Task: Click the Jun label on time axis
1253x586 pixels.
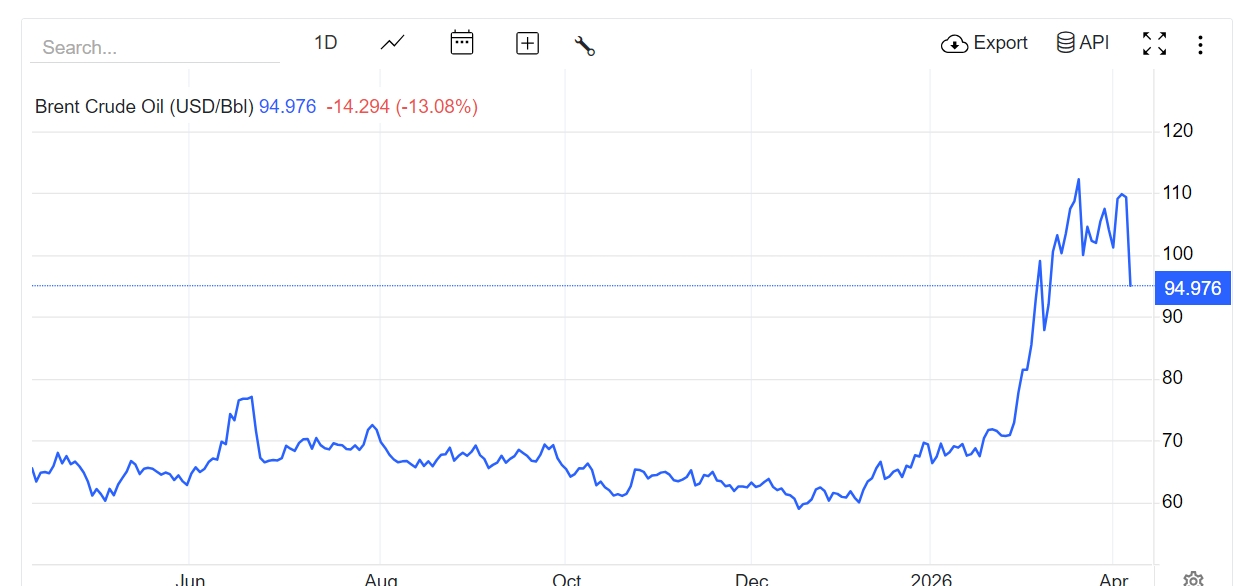Action: click(x=190, y=579)
